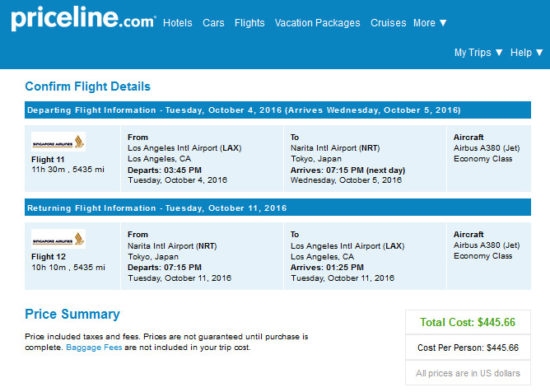Click the priceline.com logo
The height and width of the screenshot is (392, 550).
83,19
